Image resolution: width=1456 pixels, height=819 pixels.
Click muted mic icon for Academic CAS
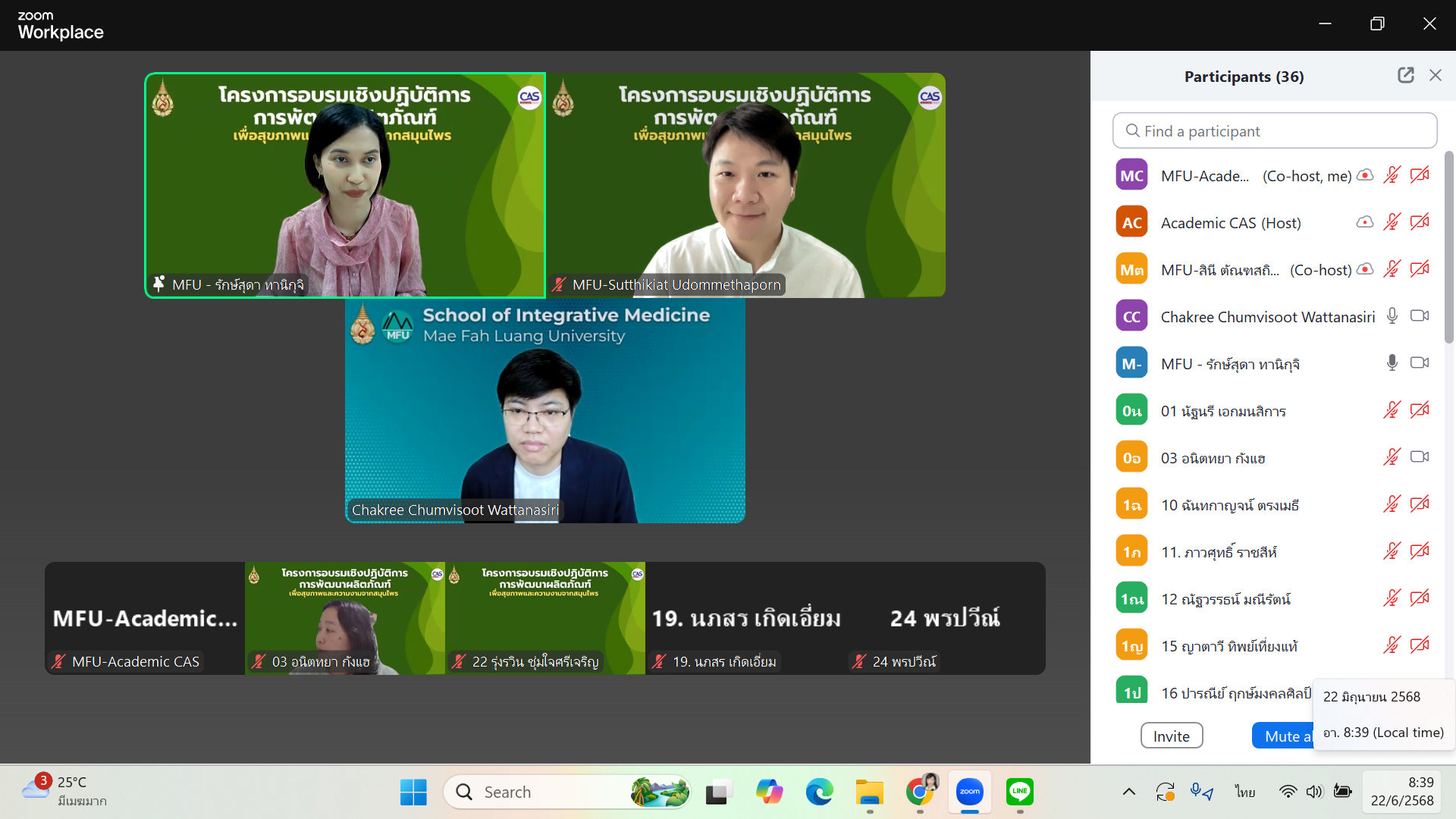[1392, 222]
